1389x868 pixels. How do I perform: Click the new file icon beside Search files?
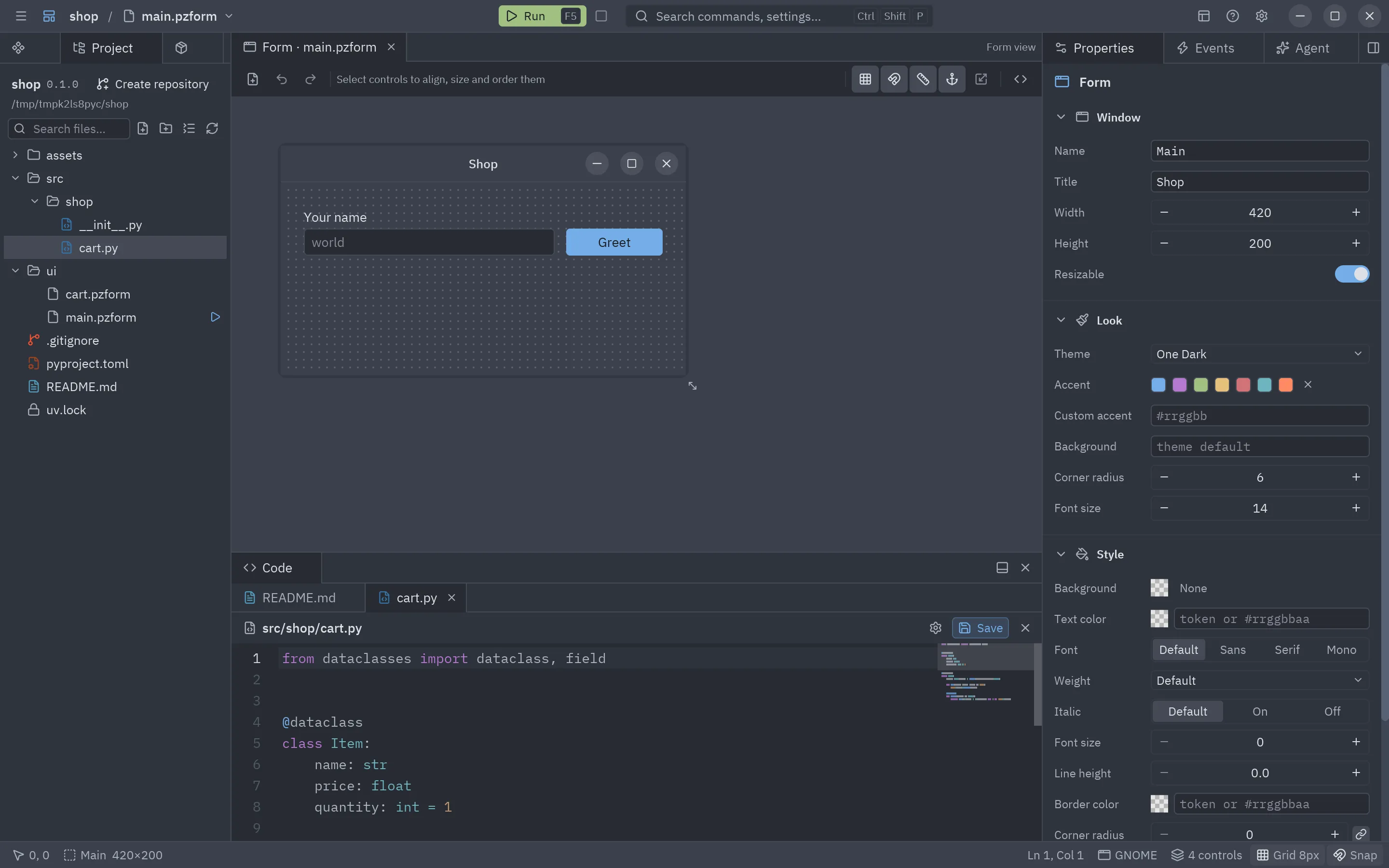[x=143, y=128]
